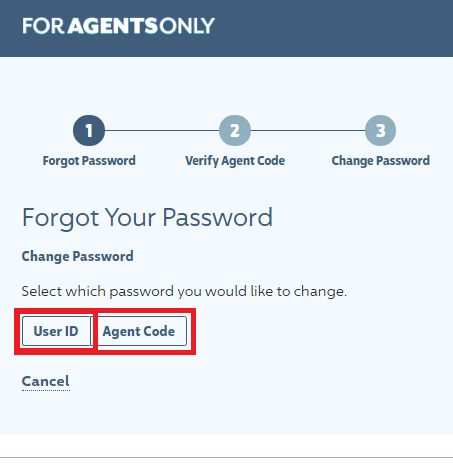
Task: Cancel the password reset process
Action: coord(46,381)
